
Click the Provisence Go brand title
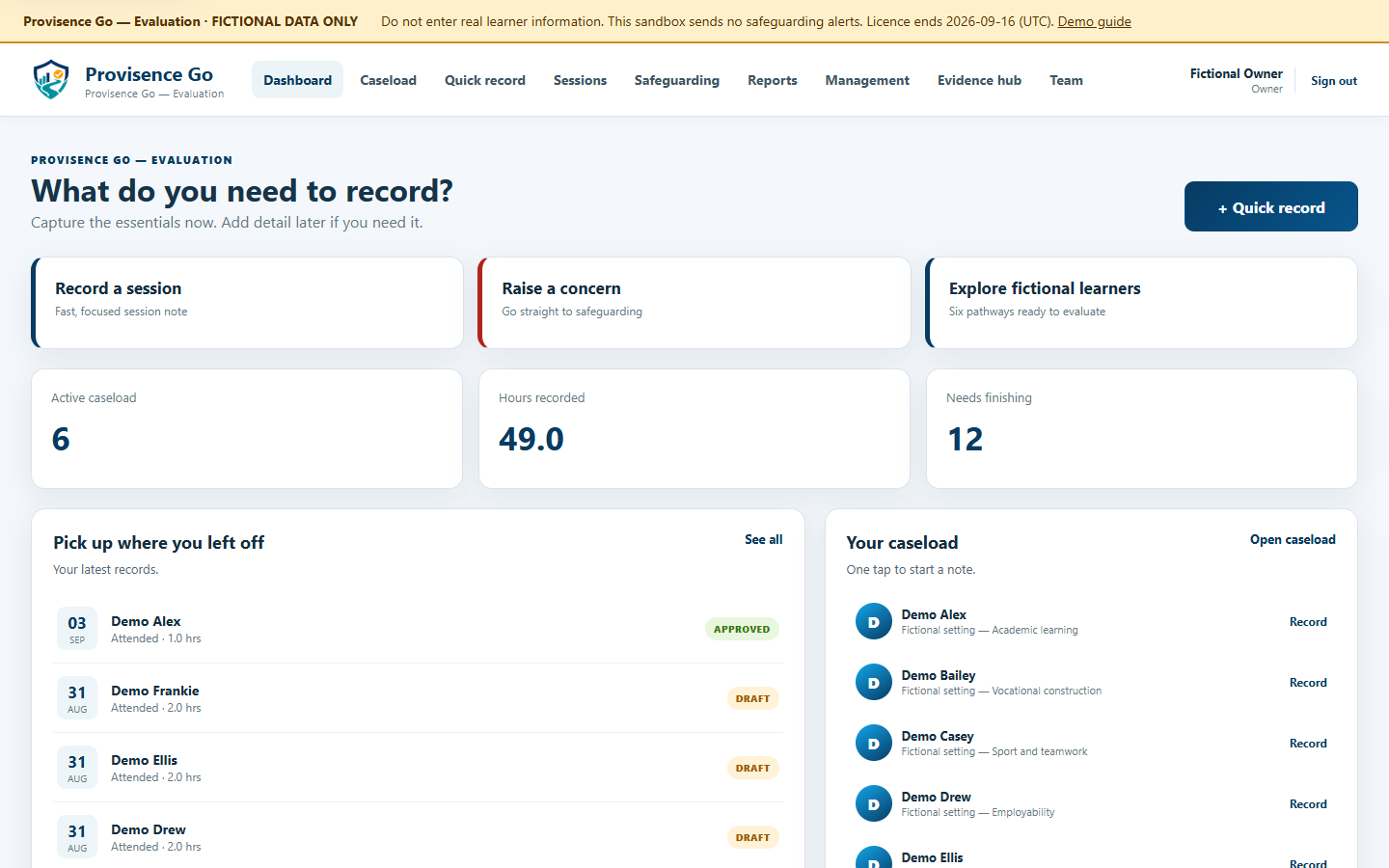149,74
